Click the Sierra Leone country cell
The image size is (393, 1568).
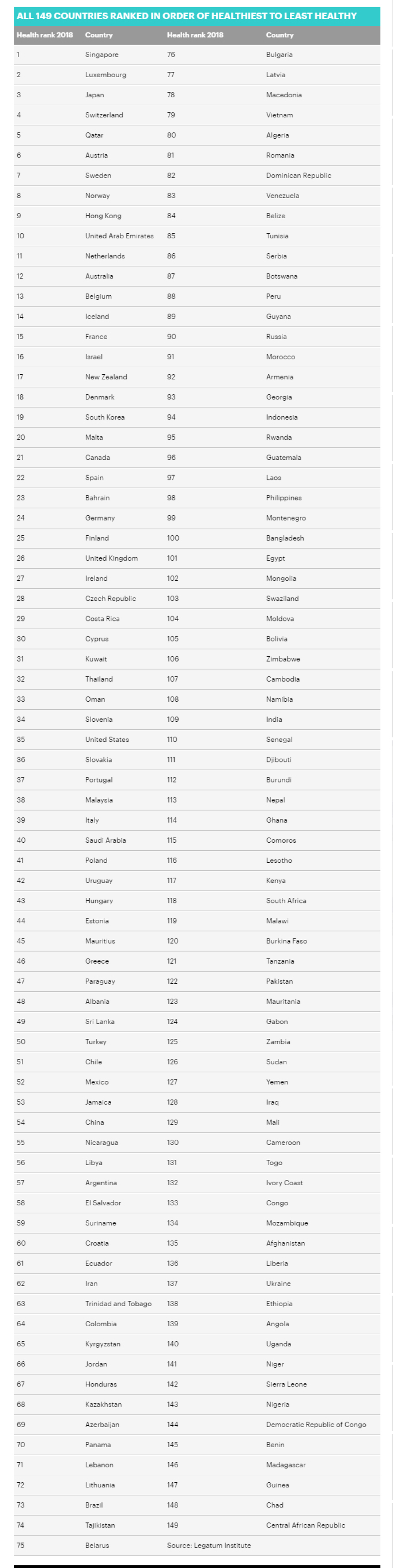(286, 1384)
